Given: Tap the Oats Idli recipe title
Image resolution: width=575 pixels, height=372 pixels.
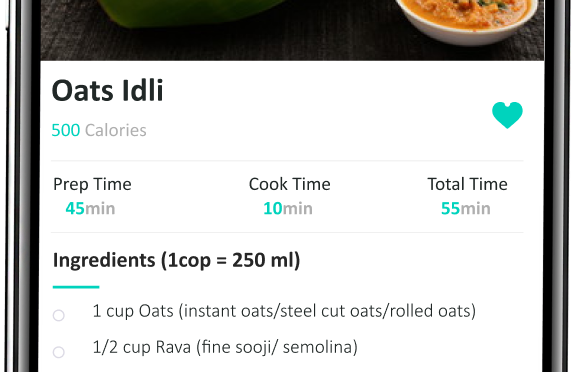Looking at the screenshot, I should (107, 90).
